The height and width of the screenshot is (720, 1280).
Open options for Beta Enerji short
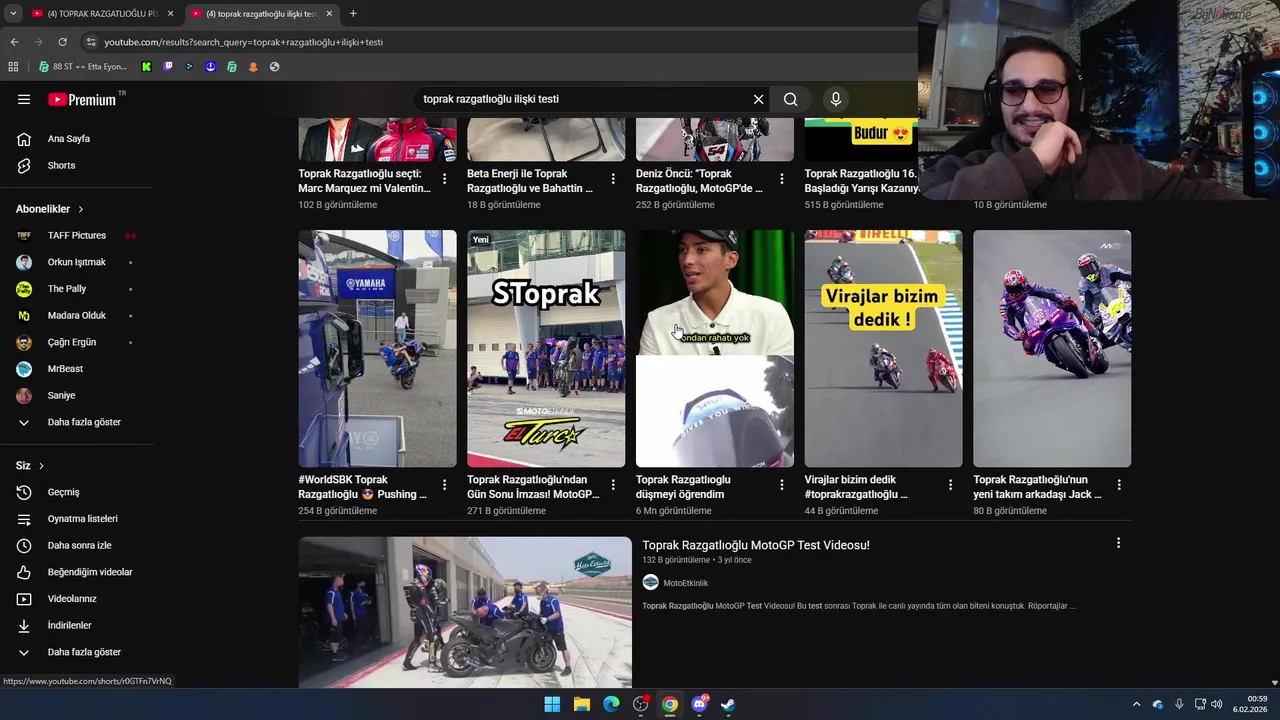(x=613, y=179)
